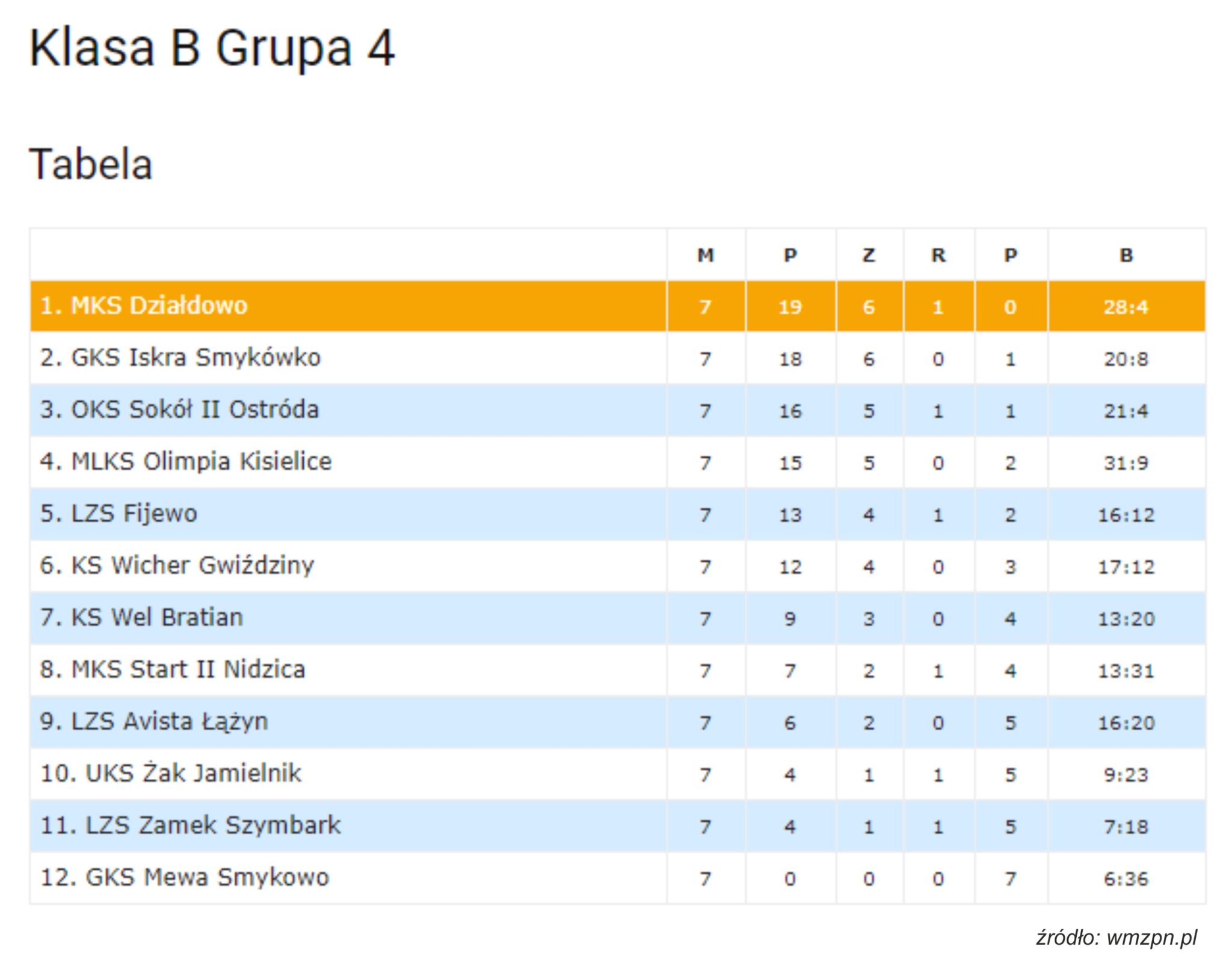Click the MKS Działdowo team row
Image resolution: width=1232 pixels, height=978 pixels.
[x=618, y=306]
